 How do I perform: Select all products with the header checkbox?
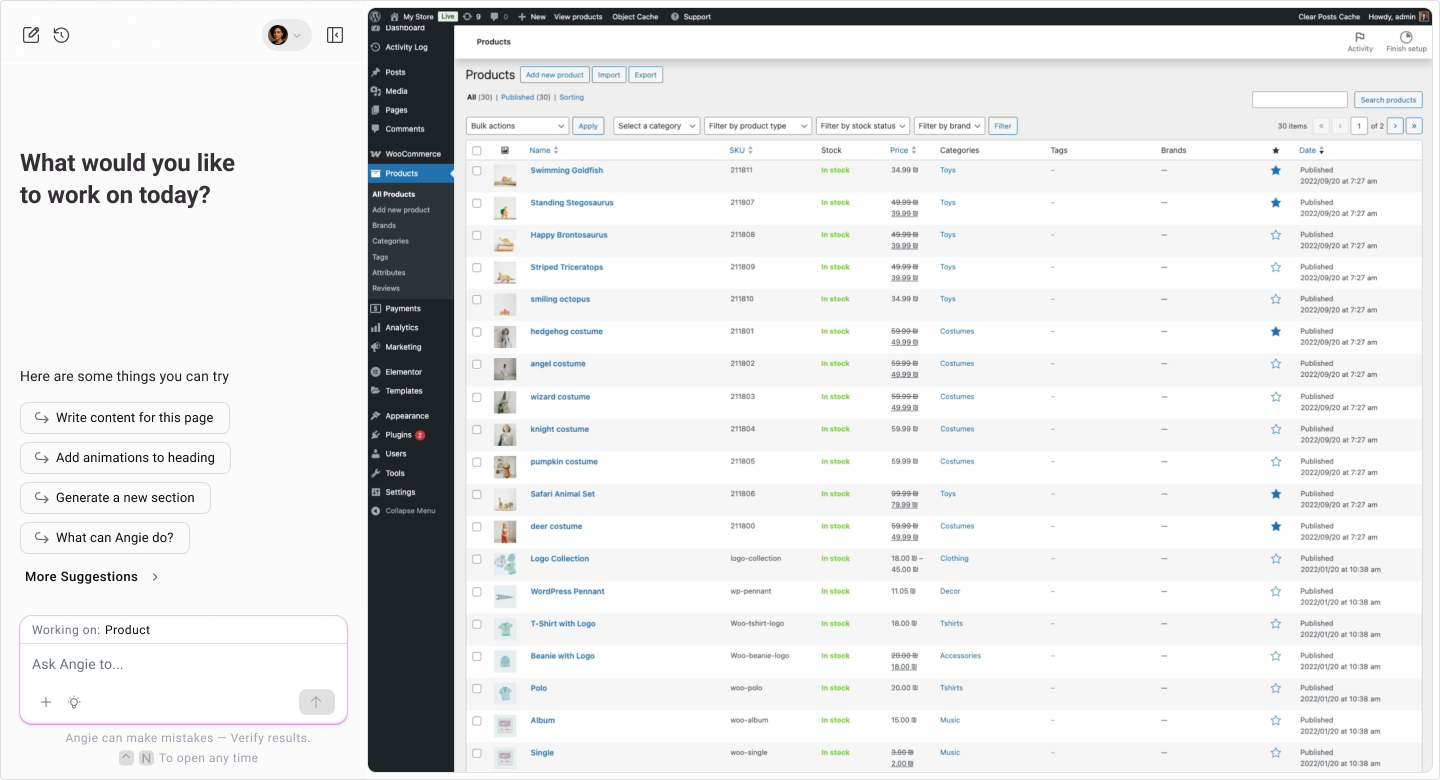coord(477,149)
